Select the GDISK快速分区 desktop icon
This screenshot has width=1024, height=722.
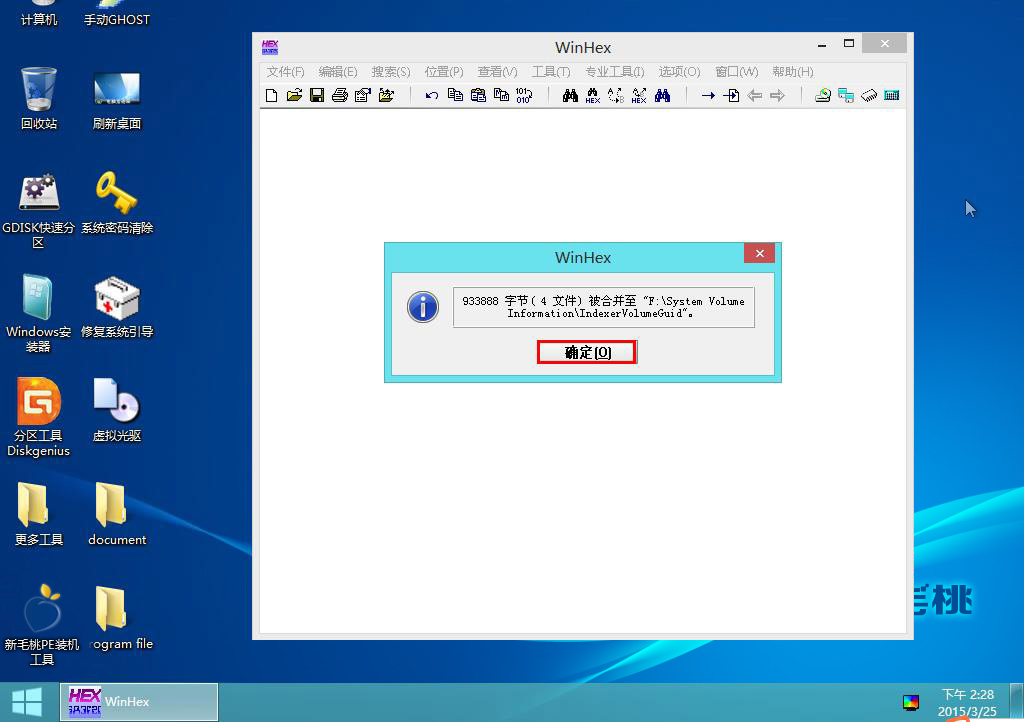pyautogui.click(x=39, y=211)
